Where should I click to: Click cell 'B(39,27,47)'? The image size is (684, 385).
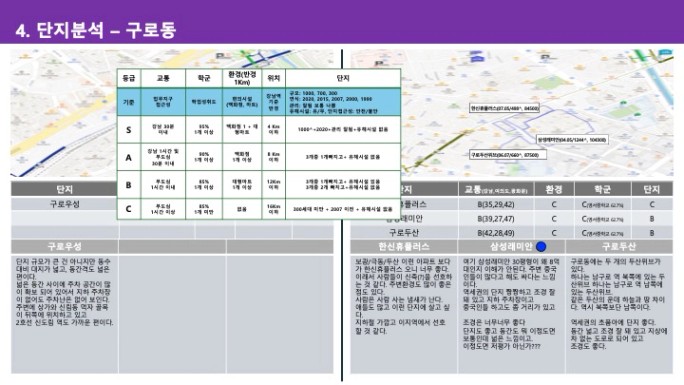pyautogui.click(x=496, y=218)
